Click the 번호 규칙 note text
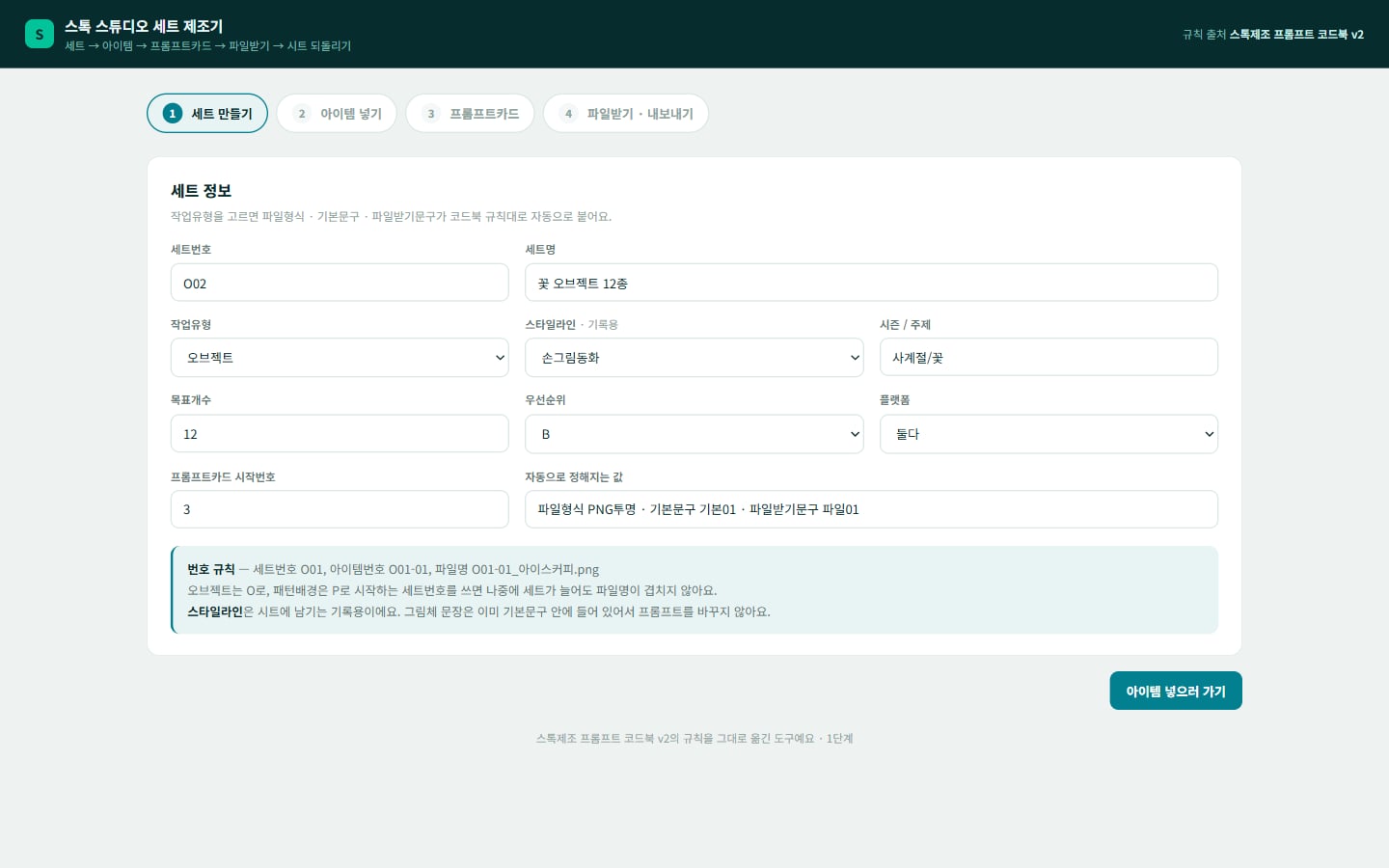 (x=211, y=569)
